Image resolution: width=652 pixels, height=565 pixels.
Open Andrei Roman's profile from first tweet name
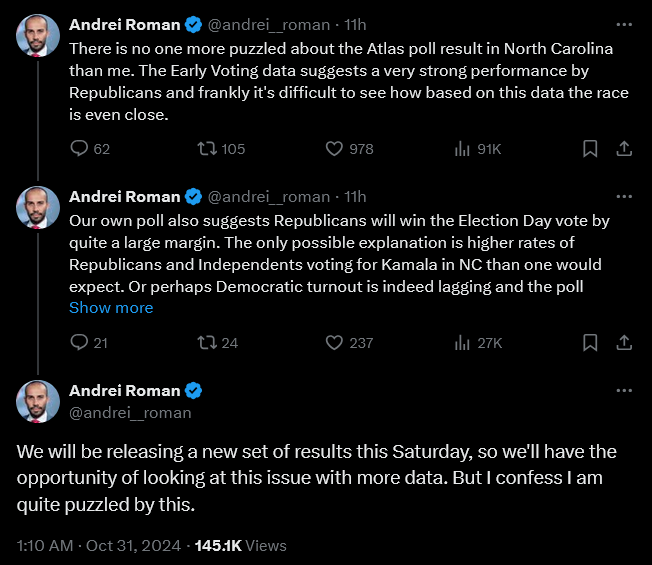[124, 23]
